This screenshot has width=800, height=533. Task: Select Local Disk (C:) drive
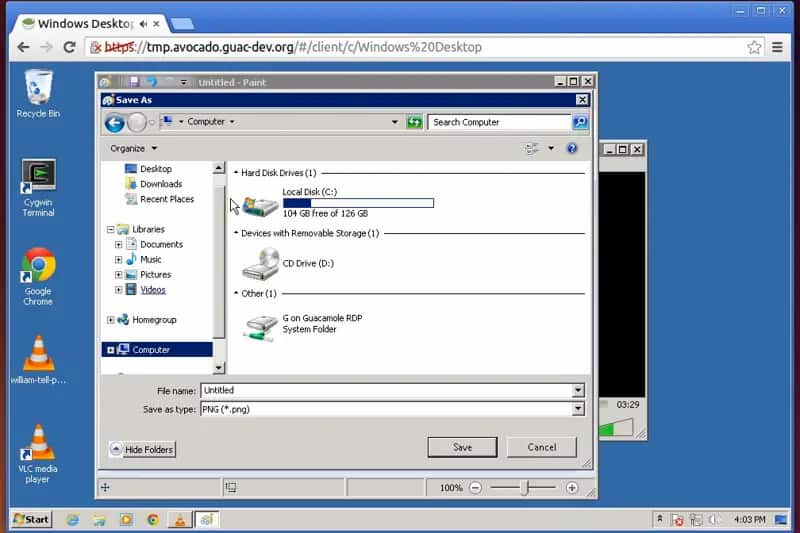(337, 202)
